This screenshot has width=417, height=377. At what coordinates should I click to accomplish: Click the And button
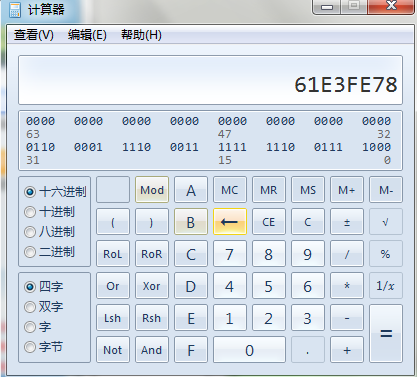152,350
